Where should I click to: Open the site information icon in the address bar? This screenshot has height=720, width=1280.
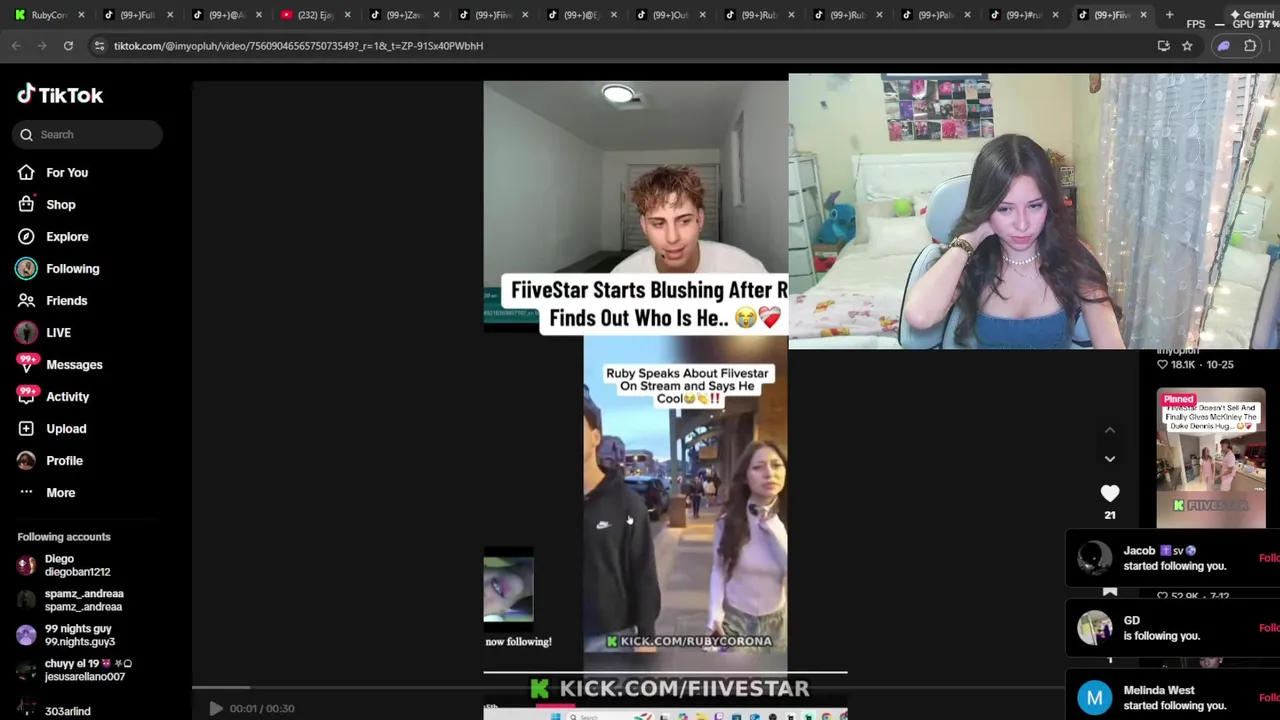(99, 46)
